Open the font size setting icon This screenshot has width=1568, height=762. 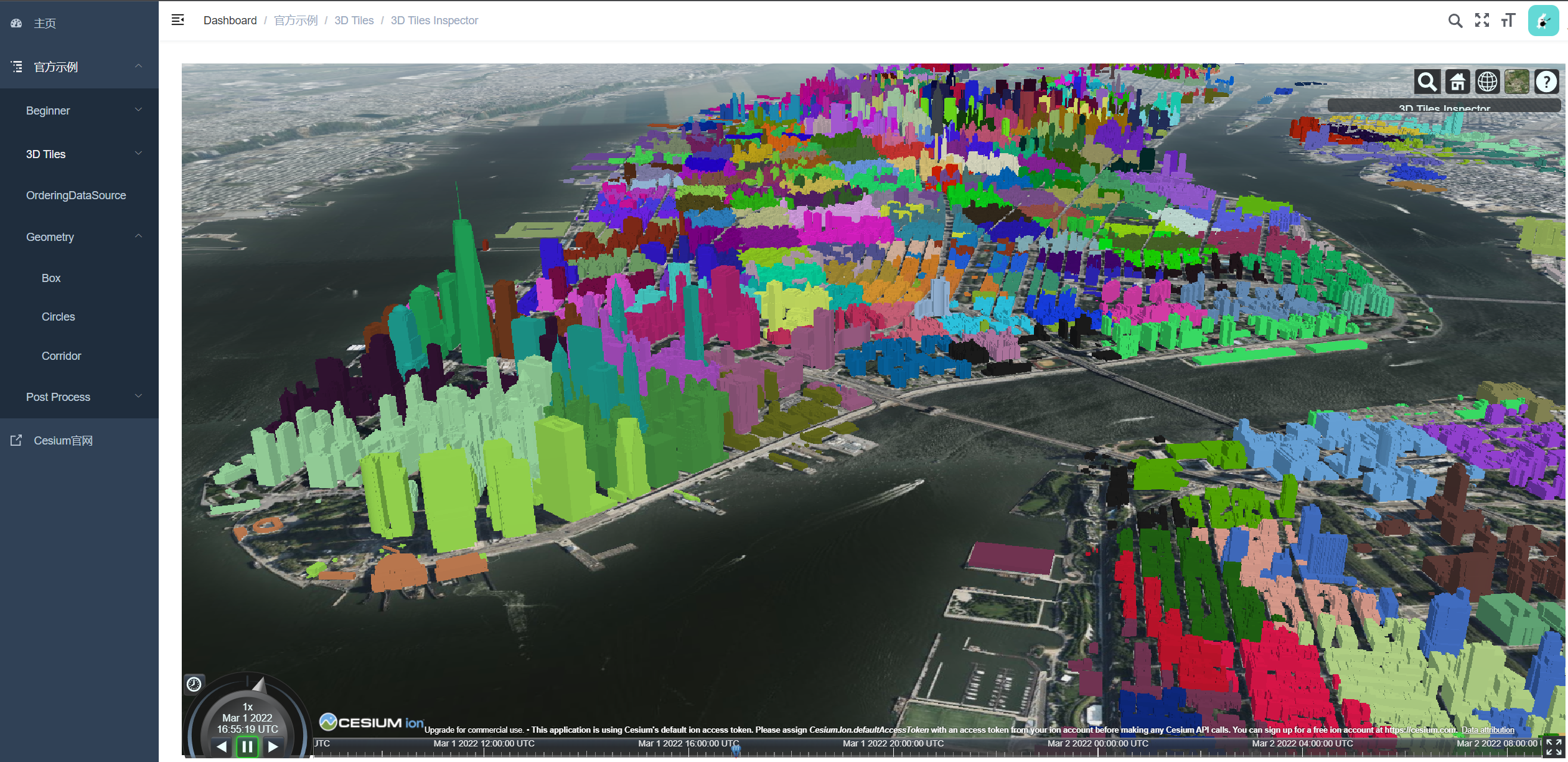point(1508,21)
